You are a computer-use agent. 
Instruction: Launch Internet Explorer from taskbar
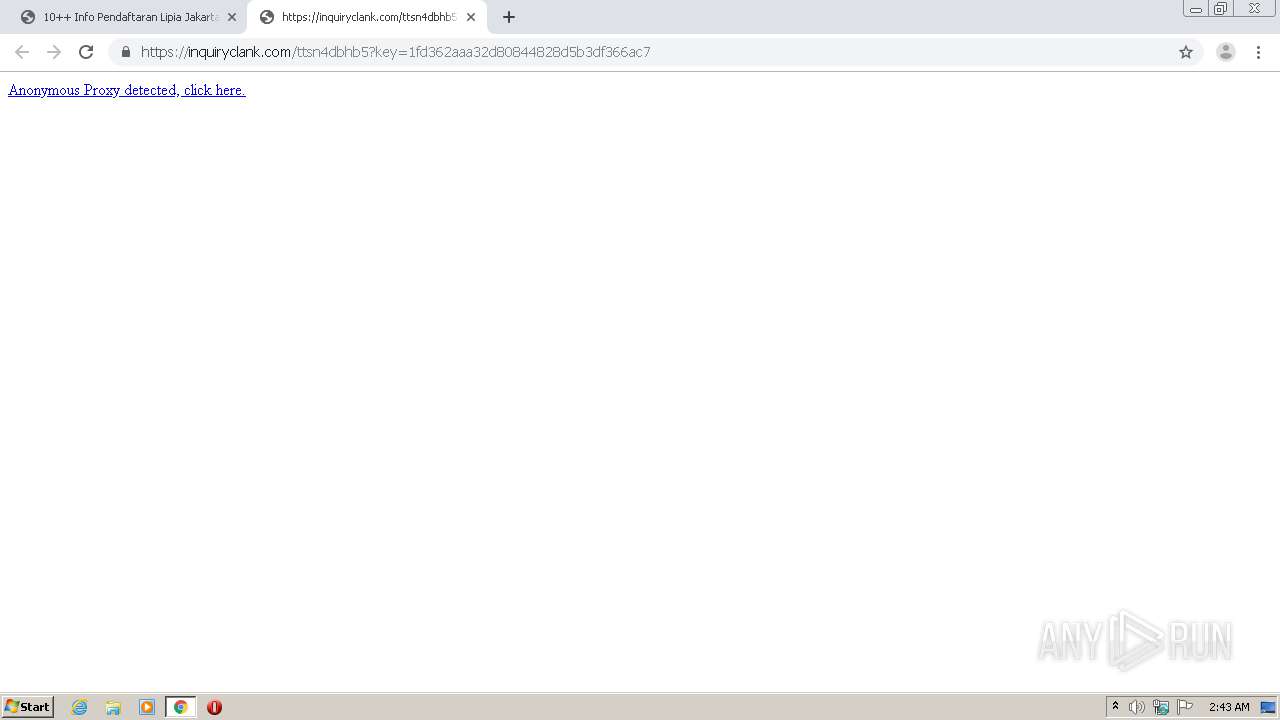pos(80,707)
